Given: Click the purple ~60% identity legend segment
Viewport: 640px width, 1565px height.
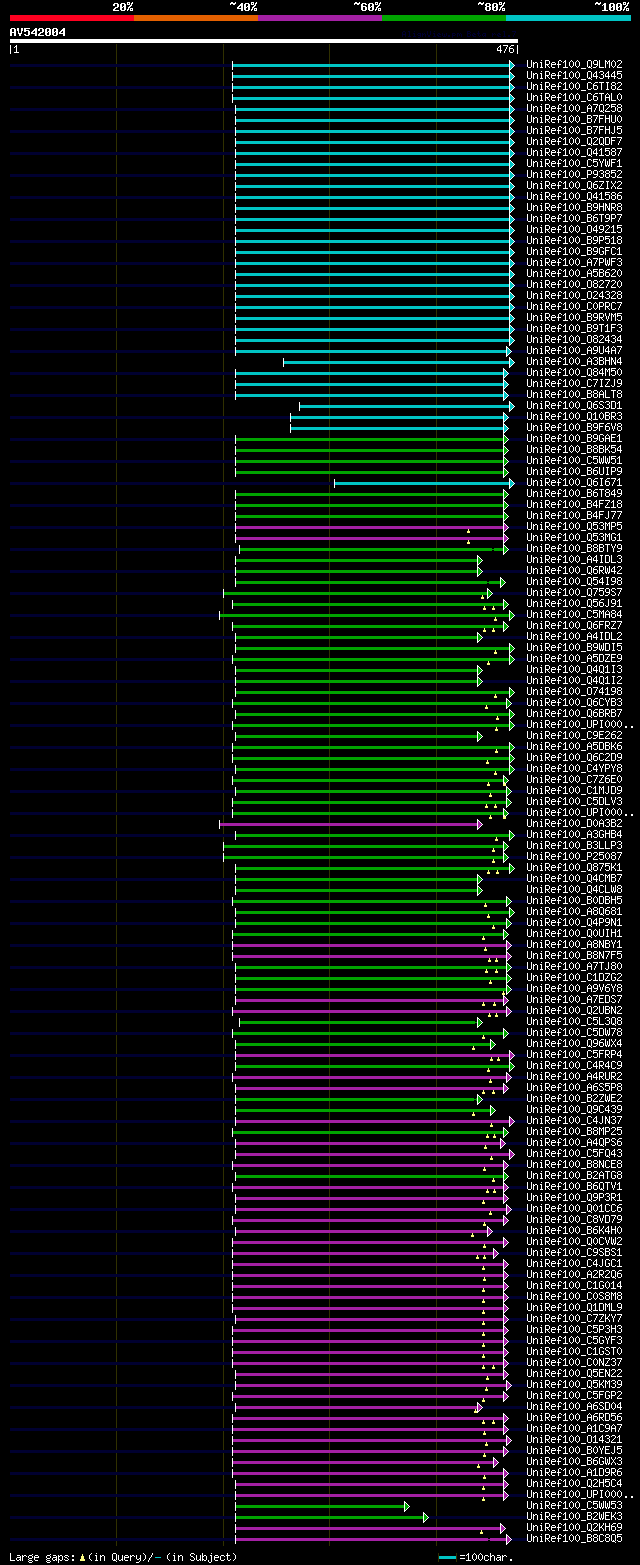Looking at the screenshot, I should point(319,18).
